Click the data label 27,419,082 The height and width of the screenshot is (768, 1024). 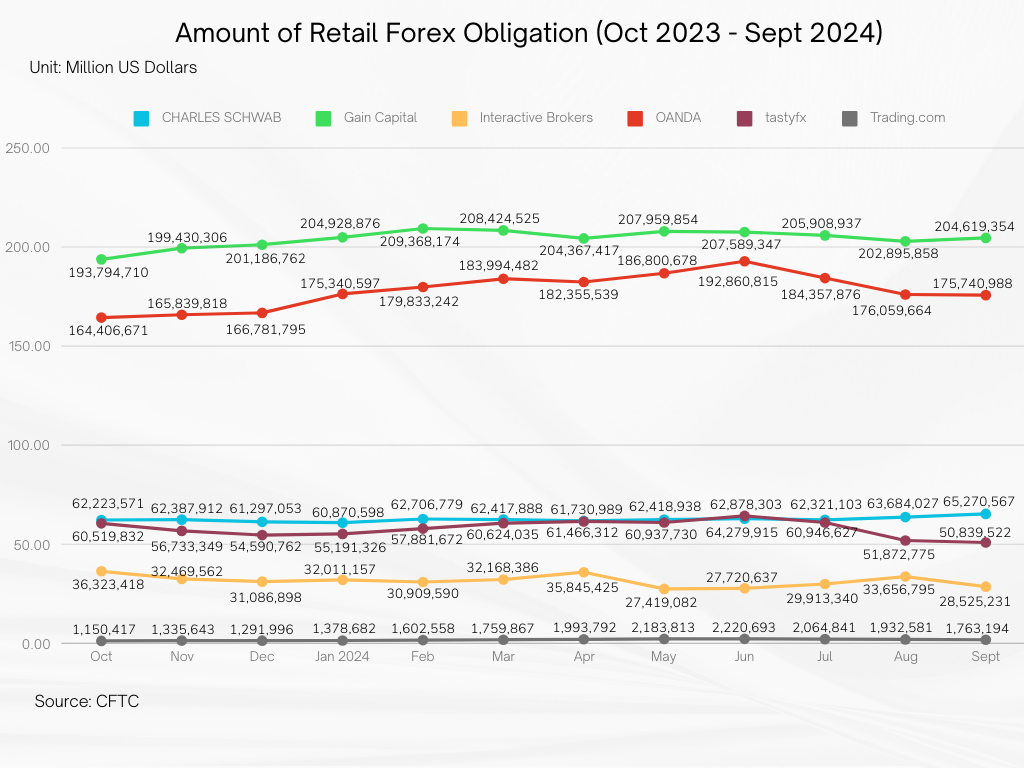pos(661,602)
